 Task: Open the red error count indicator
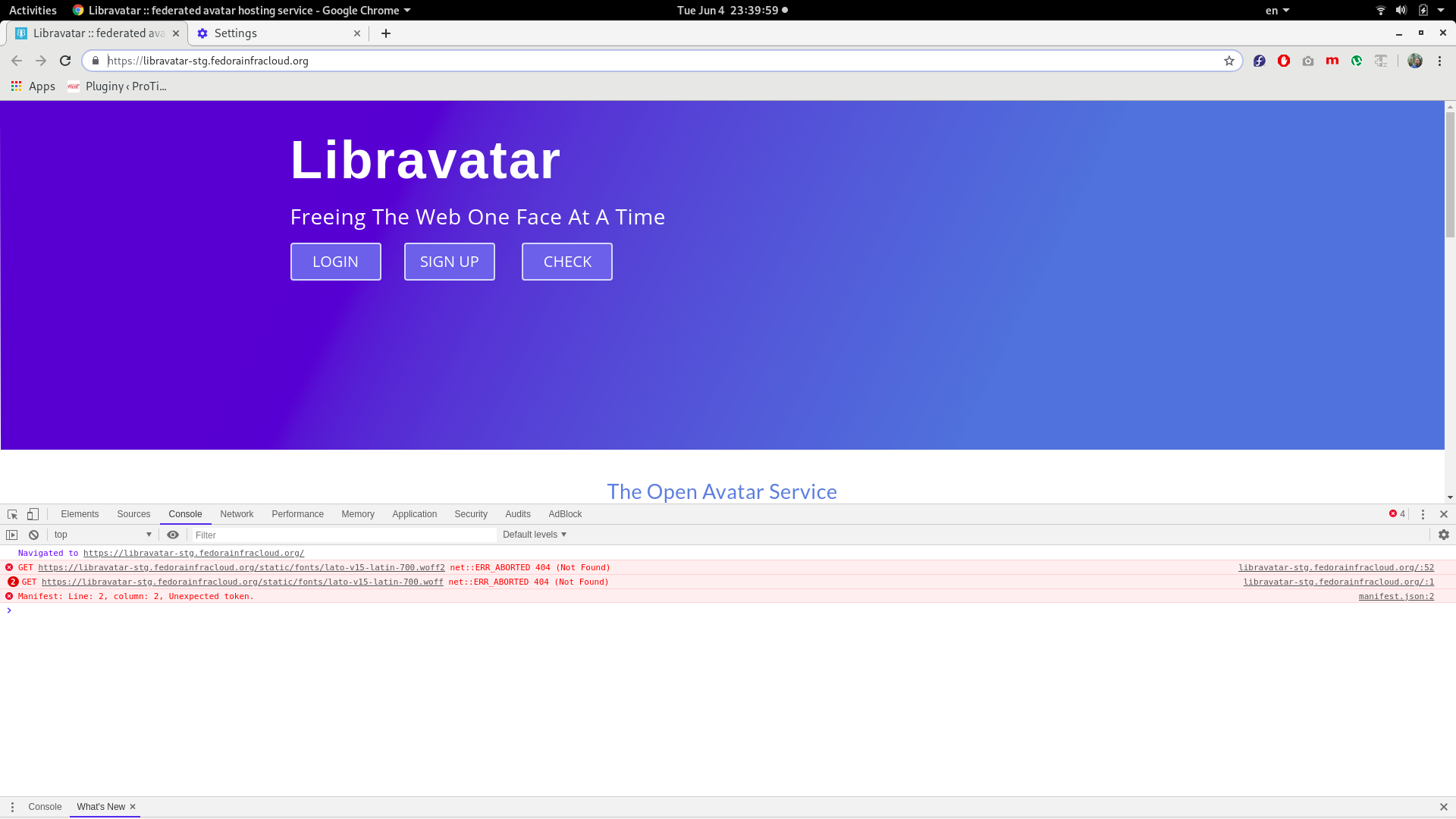[x=1397, y=514]
